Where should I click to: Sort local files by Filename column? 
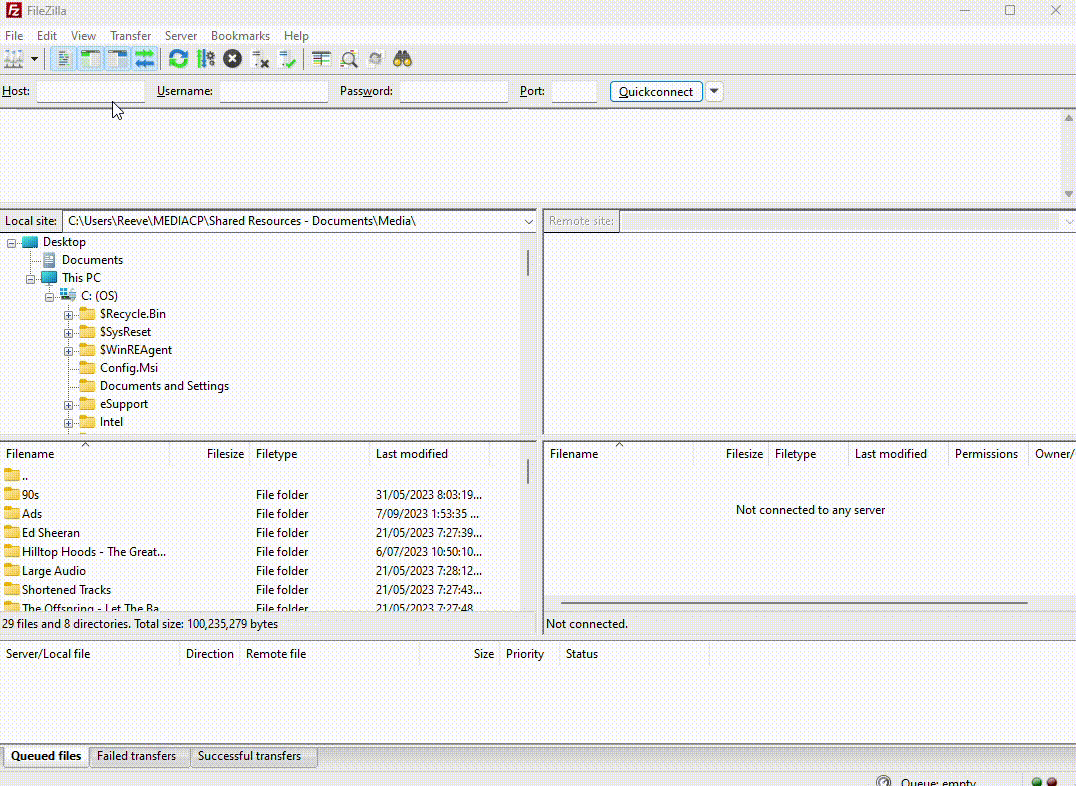(x=85, y=454)
